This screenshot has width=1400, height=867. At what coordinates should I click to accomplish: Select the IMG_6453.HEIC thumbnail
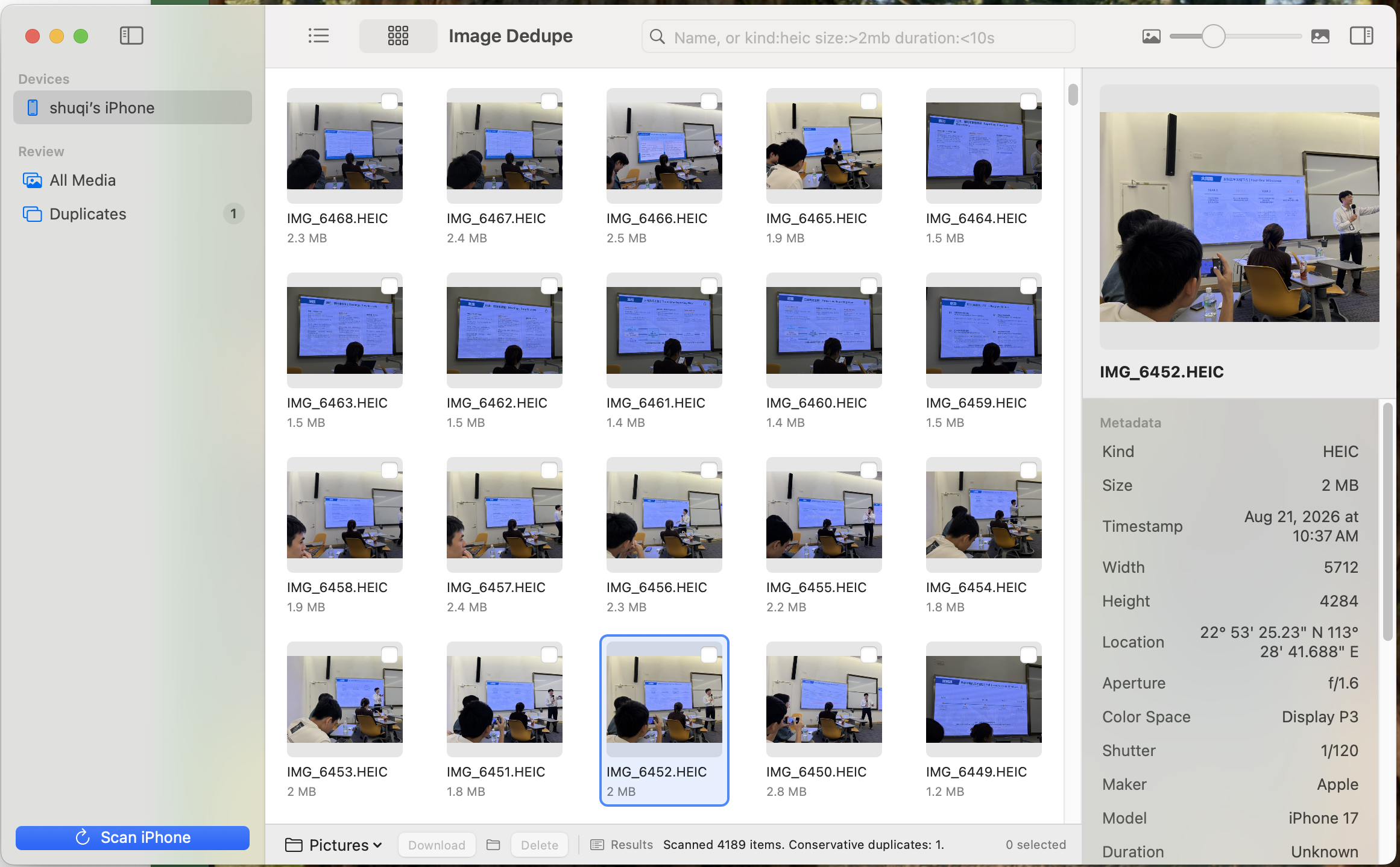tap(345, 699)
